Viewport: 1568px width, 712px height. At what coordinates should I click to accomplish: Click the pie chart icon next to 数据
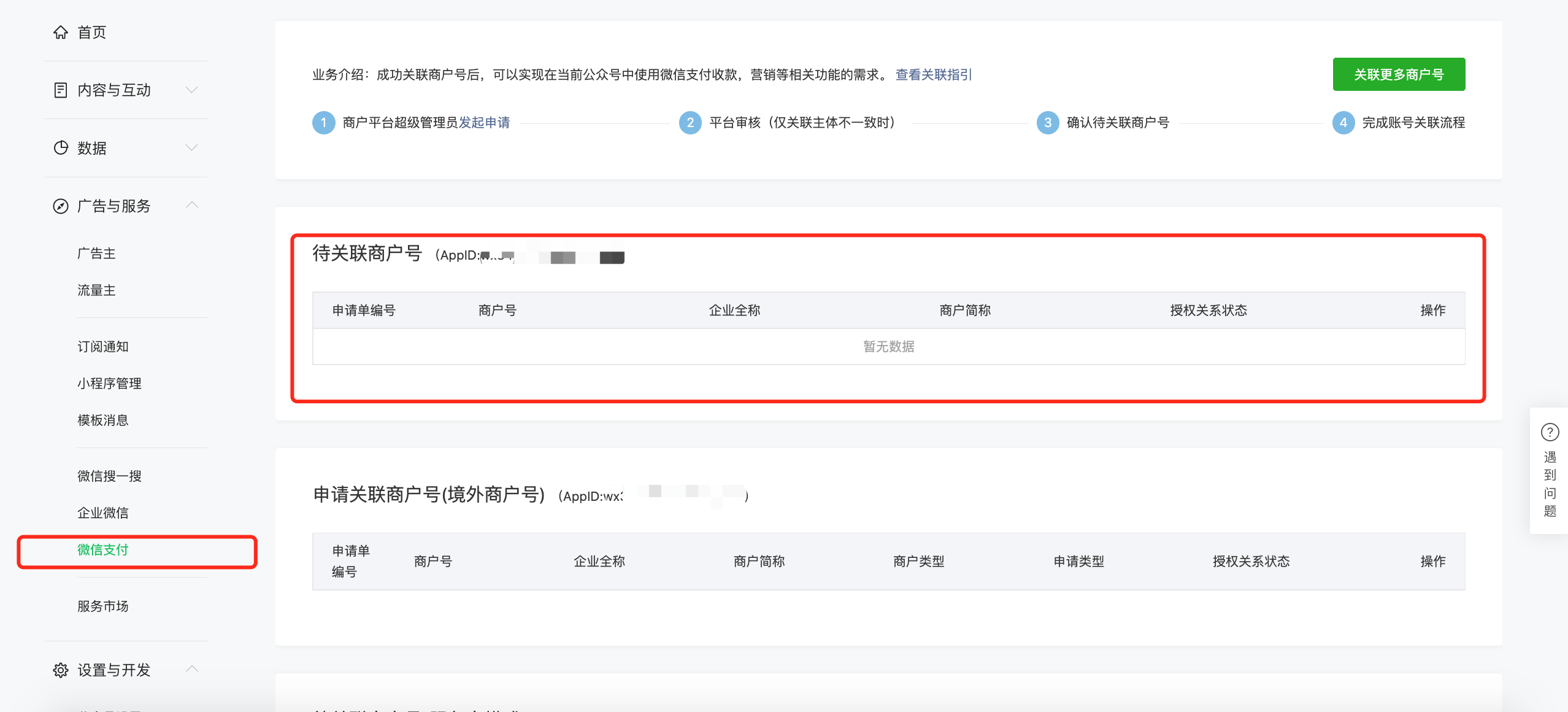tap(60, 148)
